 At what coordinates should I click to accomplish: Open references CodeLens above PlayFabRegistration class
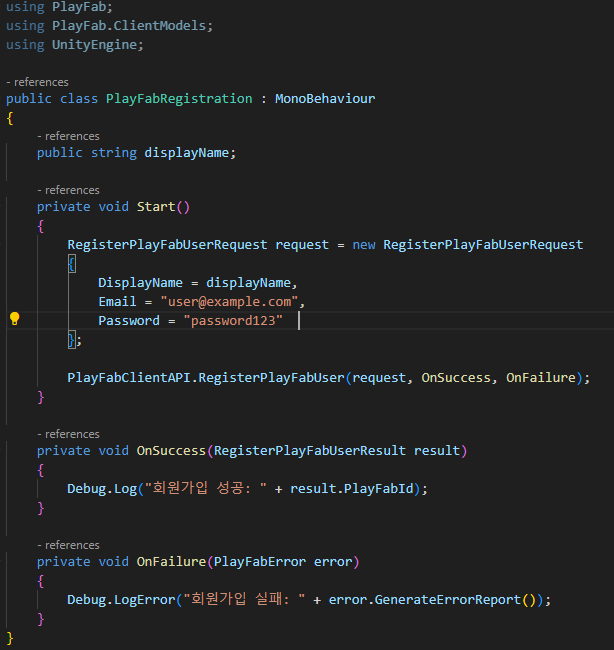pos(37,82)
